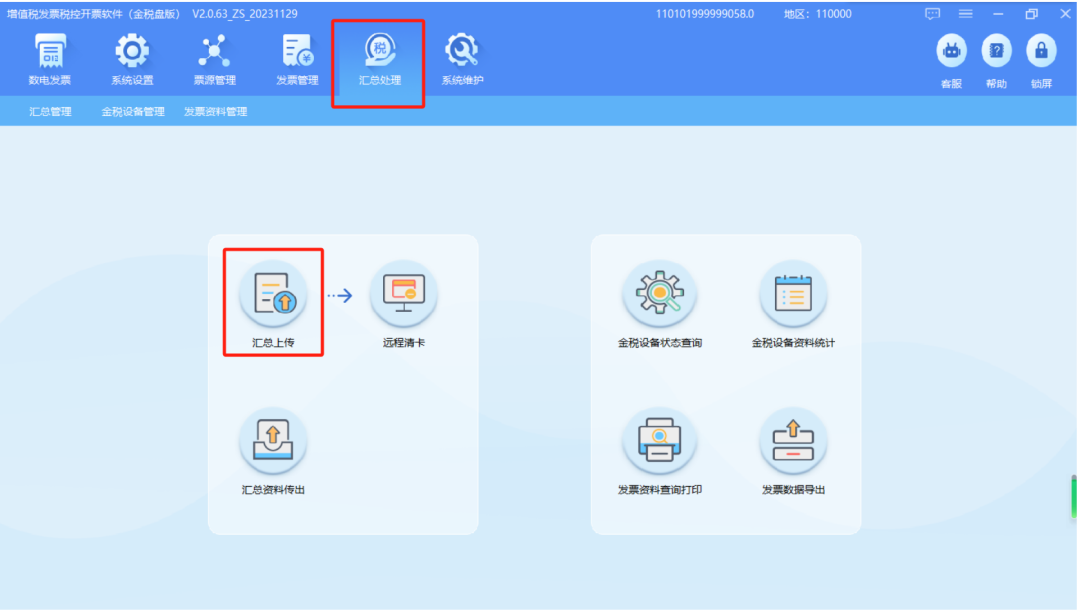Open 发票管理 module
The height and width of the screenshot is (611, 1080).
(297, 59)
